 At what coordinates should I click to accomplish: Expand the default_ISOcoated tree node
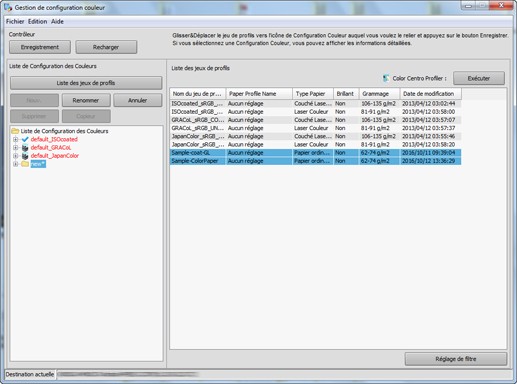coord(15,139)
